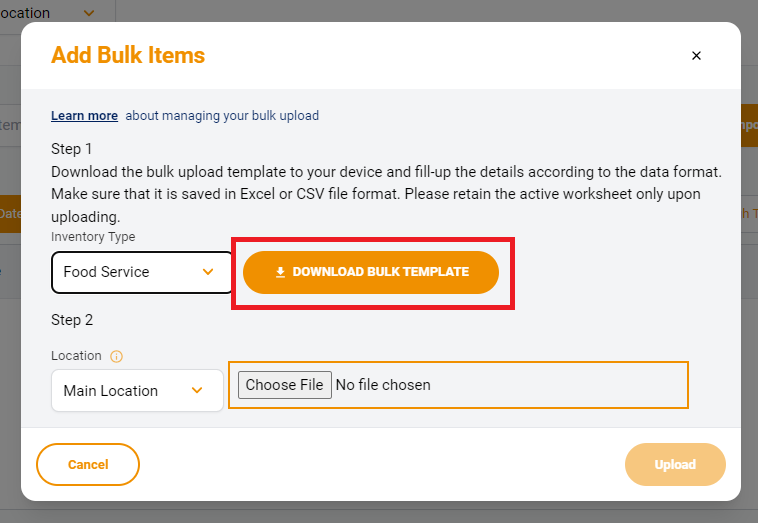Select the Food Service inventory type box

tap(142, 272)
